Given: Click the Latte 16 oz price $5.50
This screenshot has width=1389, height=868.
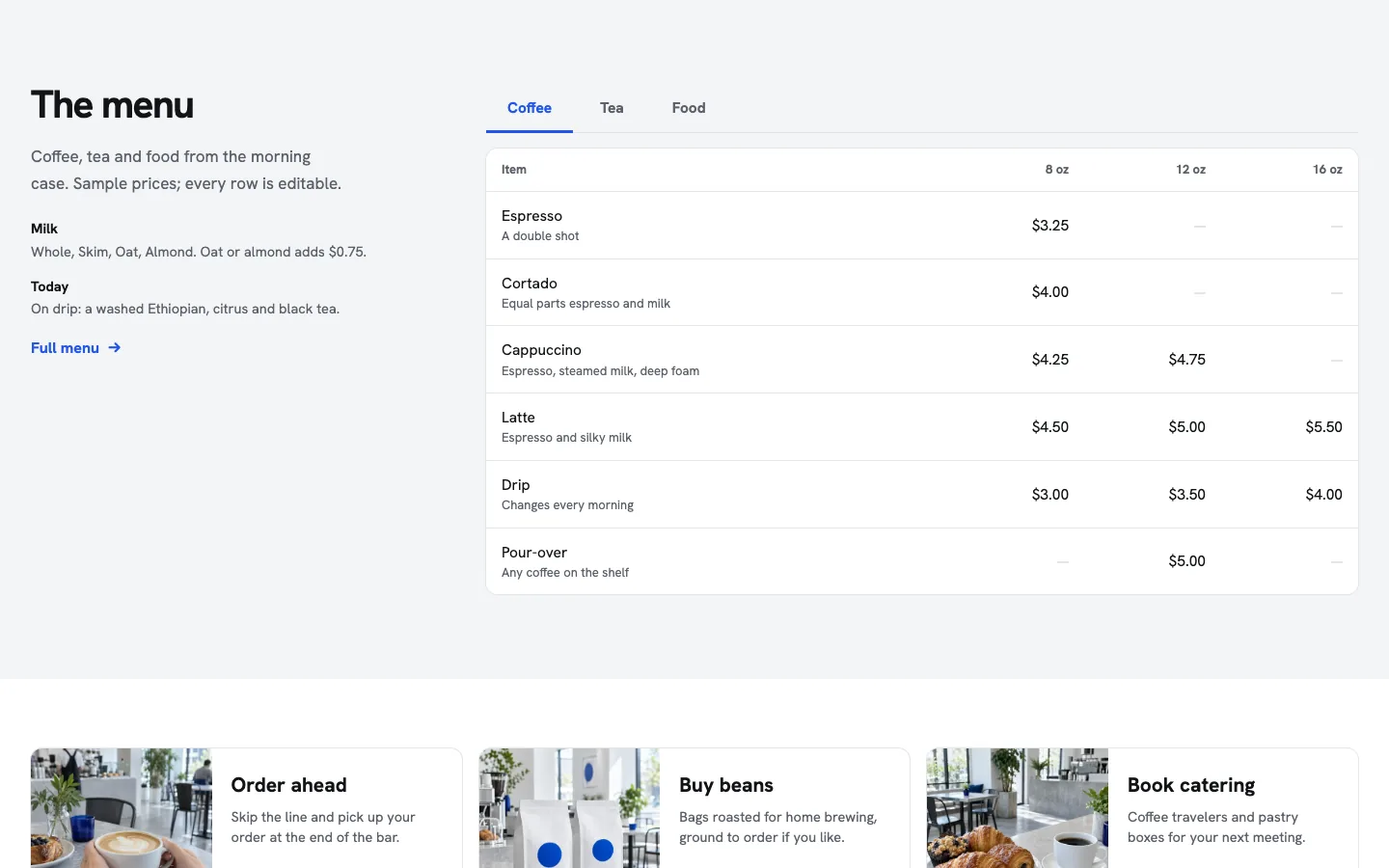Looking at the screenshot, I should (1323, 427).
